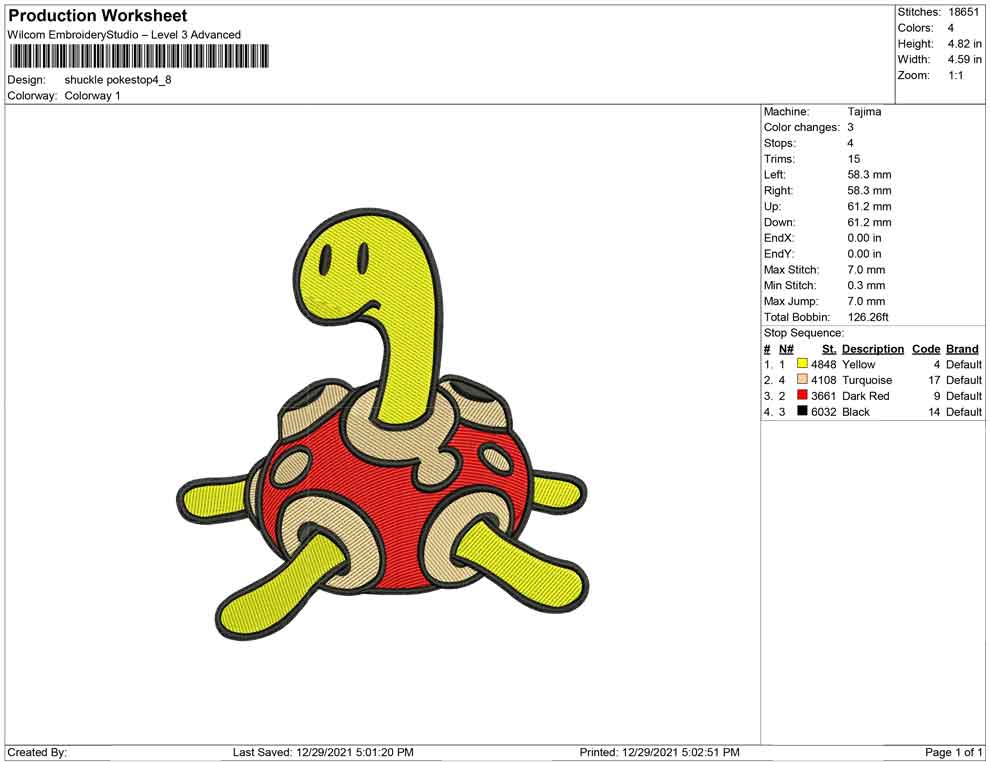Select zoom value '1:1'
The height and width of the screenshot is (762, 990).
[x=955, y=75]
